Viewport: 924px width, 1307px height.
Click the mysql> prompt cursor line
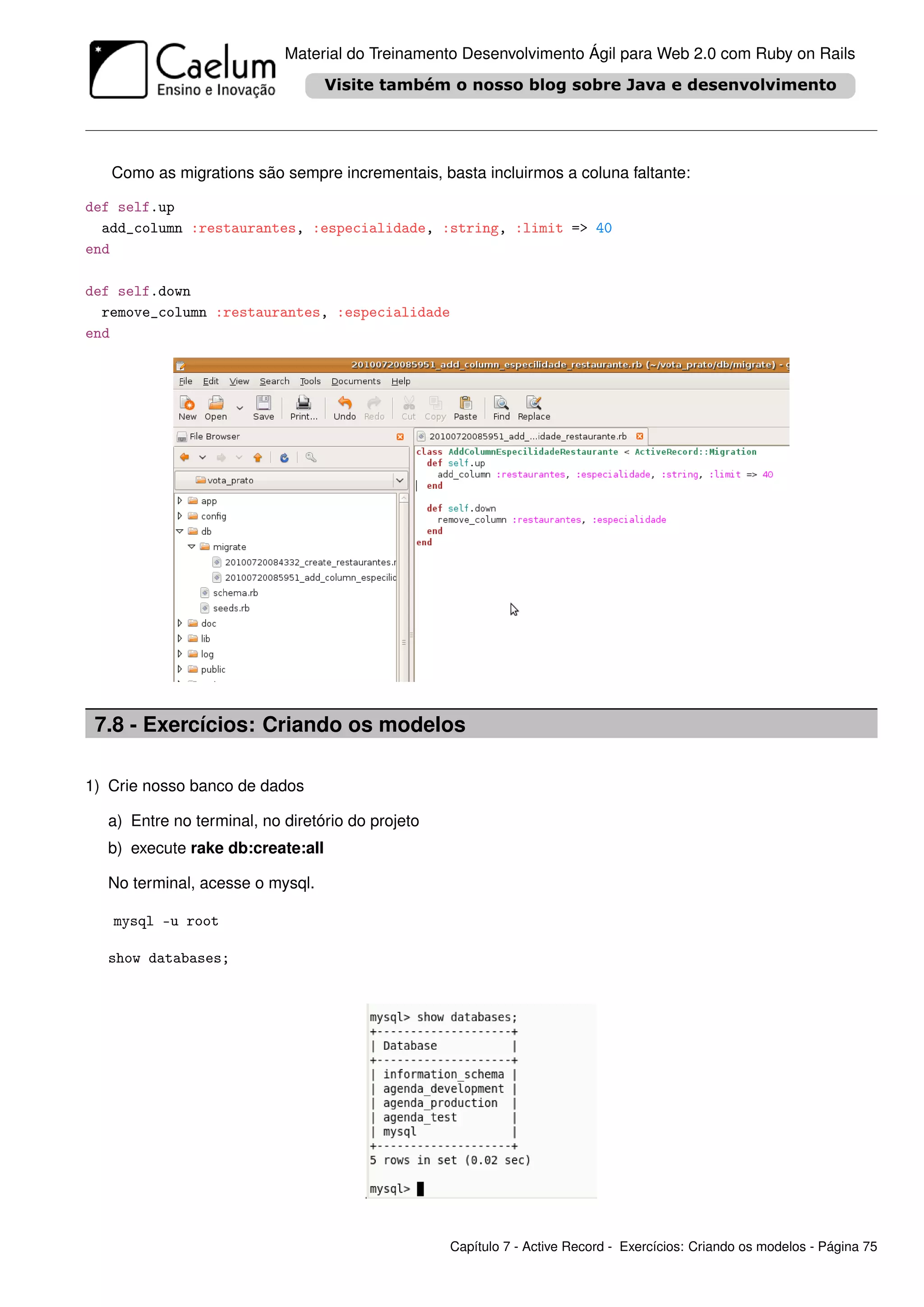tap(397, 1189)
